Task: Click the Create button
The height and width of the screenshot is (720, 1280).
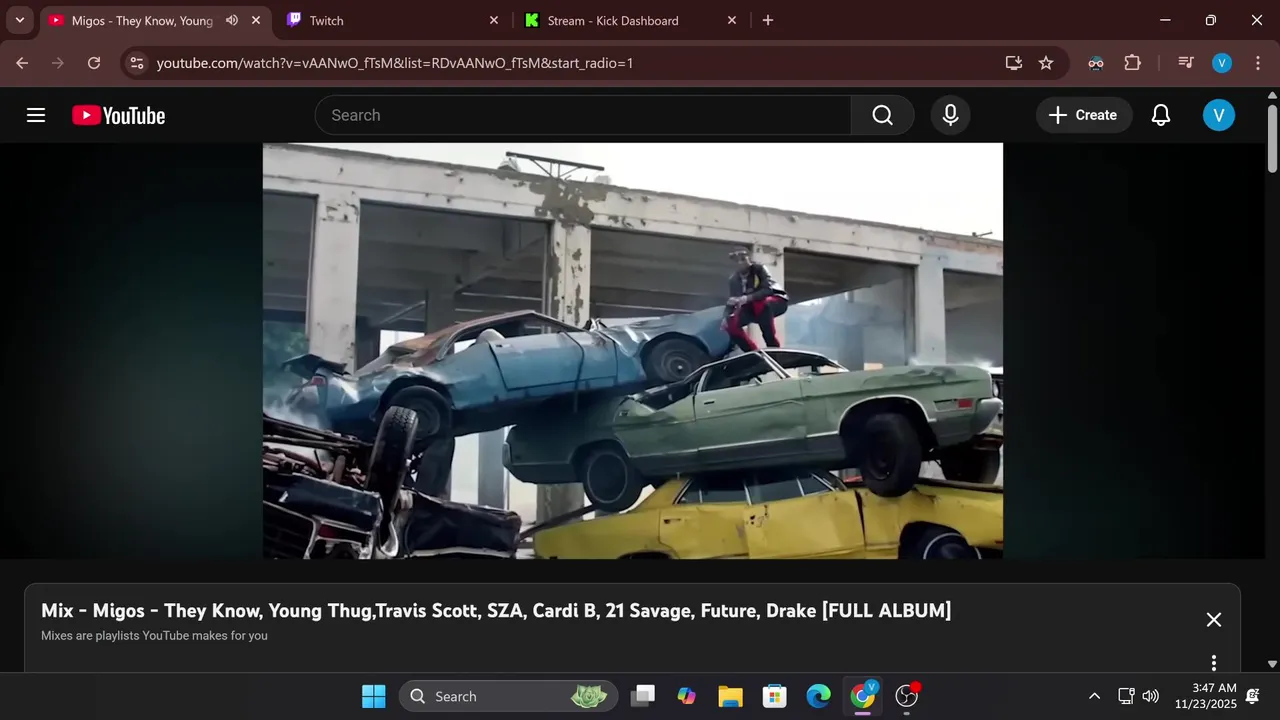Action: point(1084,115)
